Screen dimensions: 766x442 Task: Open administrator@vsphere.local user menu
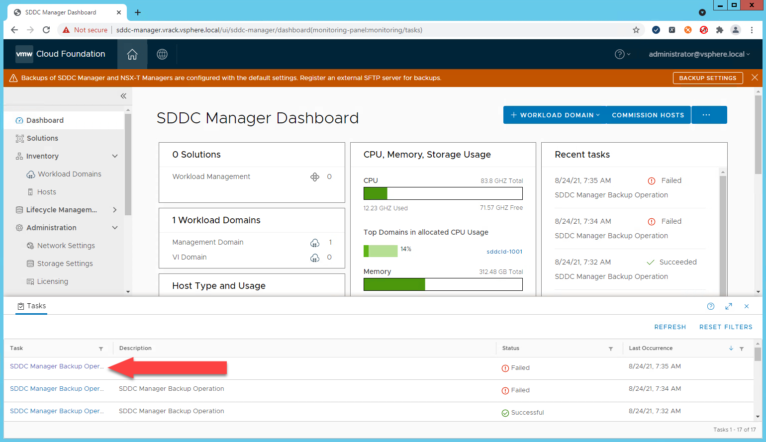(699, 54)
